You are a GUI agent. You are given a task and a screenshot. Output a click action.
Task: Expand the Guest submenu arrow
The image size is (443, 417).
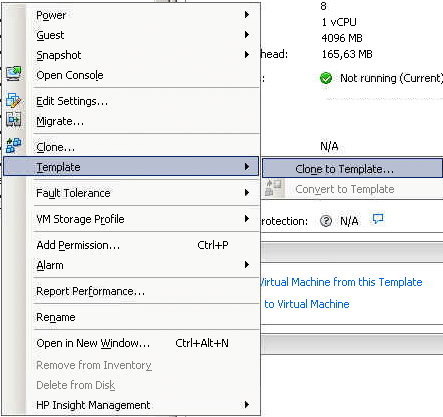pyautogui.click(x=247, y=35)
